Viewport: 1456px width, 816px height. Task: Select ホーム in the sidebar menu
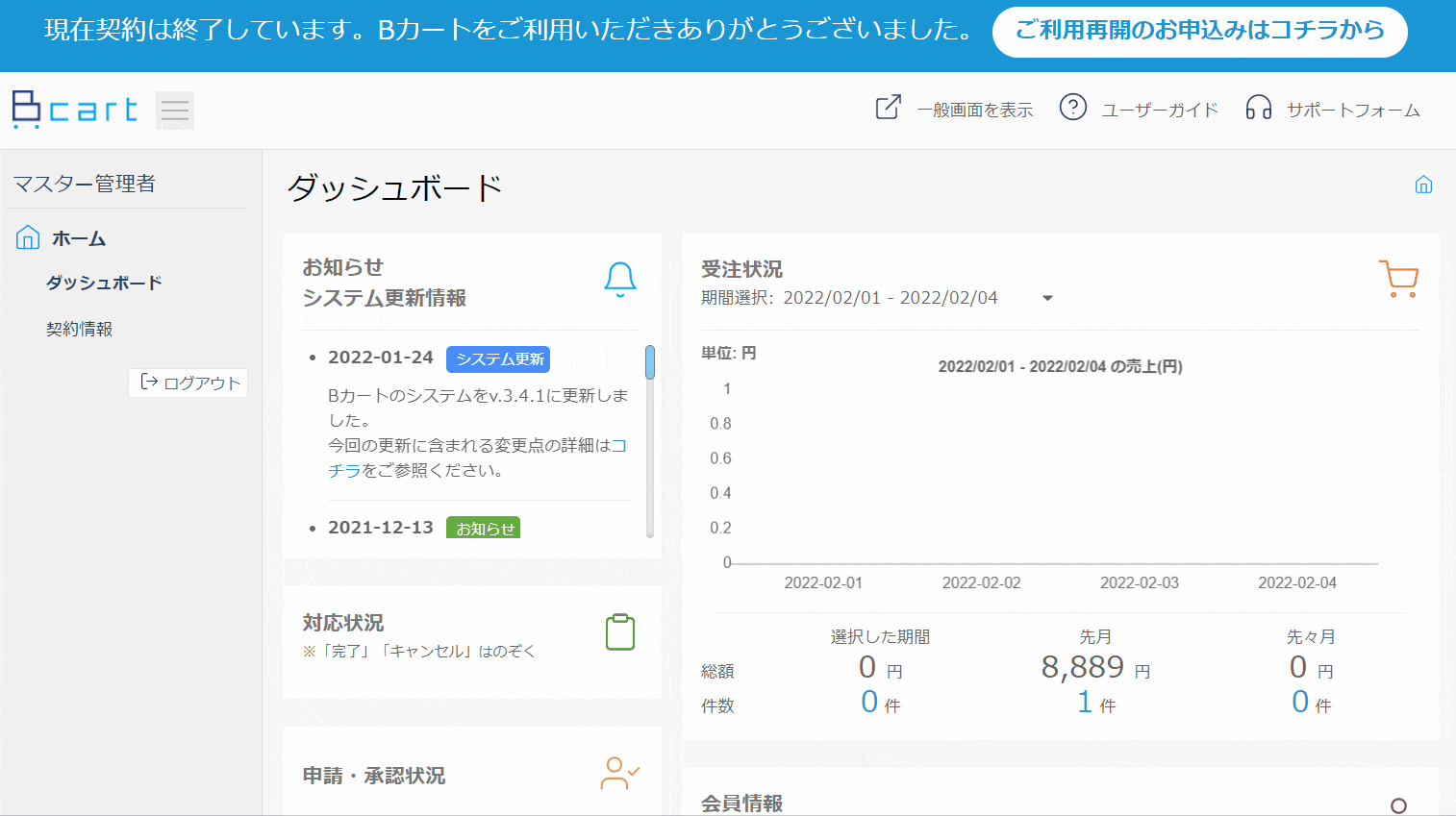point(79,238)
